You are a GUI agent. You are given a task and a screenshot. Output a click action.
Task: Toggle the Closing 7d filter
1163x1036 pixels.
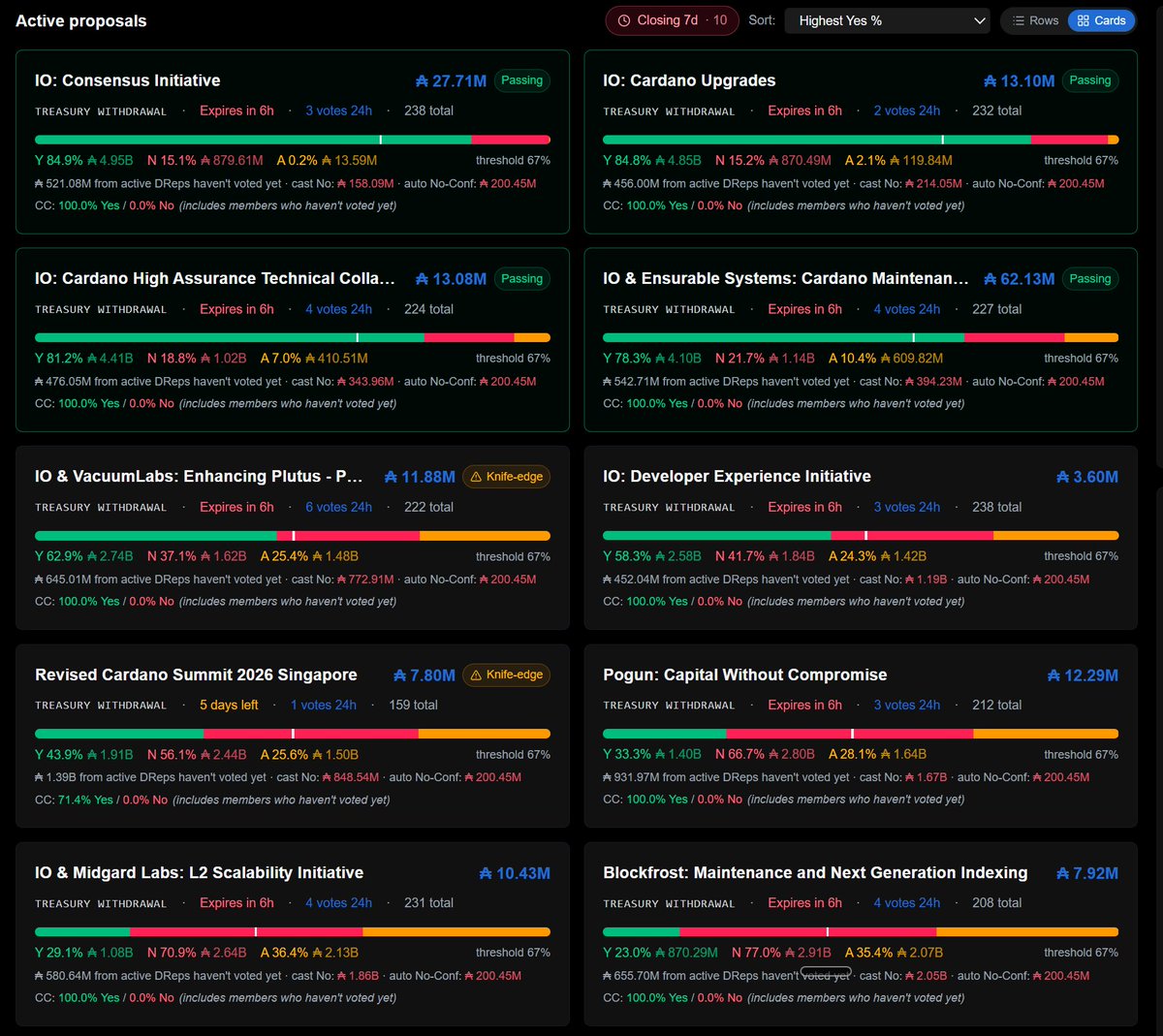tap(672, 20)
